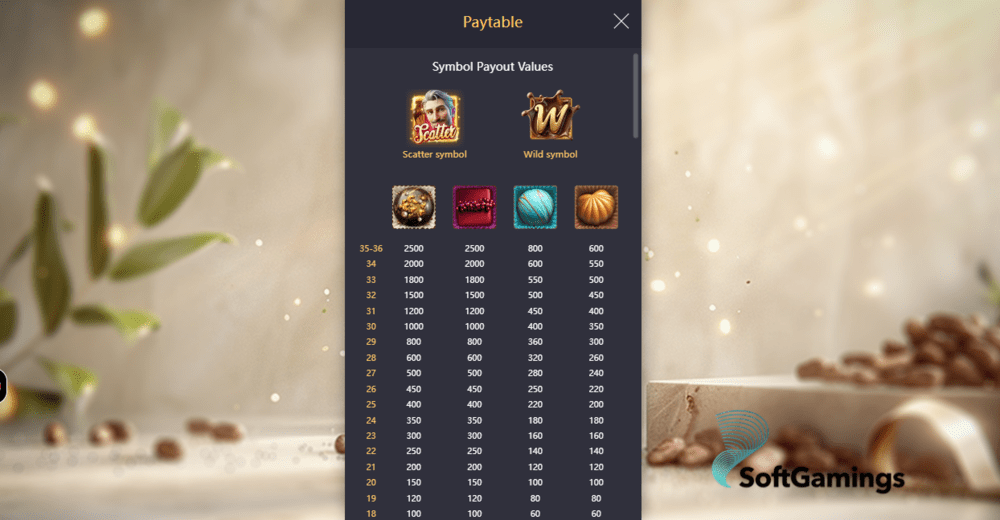
Task: Select the row label 25
Action: [x=371, y=404]
